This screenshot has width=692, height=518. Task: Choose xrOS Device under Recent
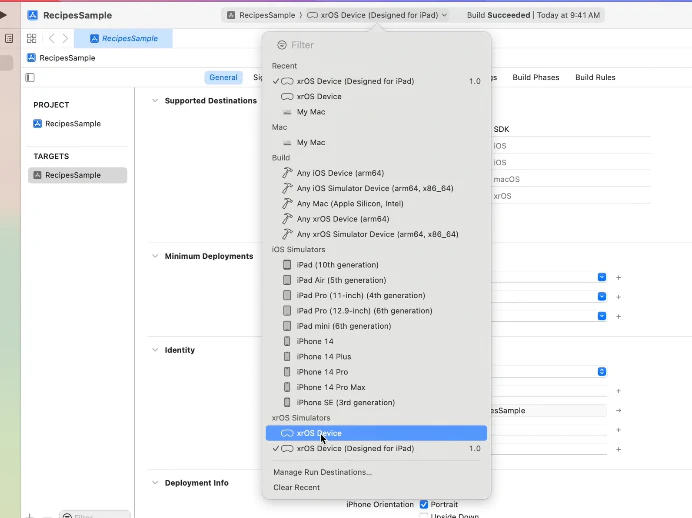[x=376, y=97]
